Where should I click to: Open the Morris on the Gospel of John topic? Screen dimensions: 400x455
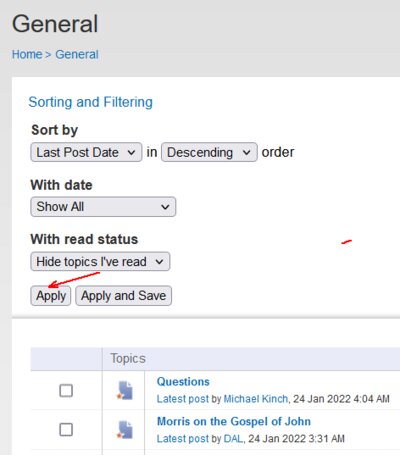pyautogui.click(x=234, y=421)
